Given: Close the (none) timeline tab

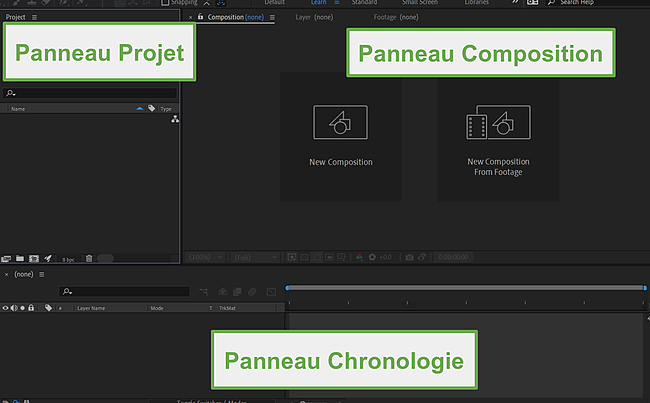Looking at the screenshot, I should click(6, 274).
